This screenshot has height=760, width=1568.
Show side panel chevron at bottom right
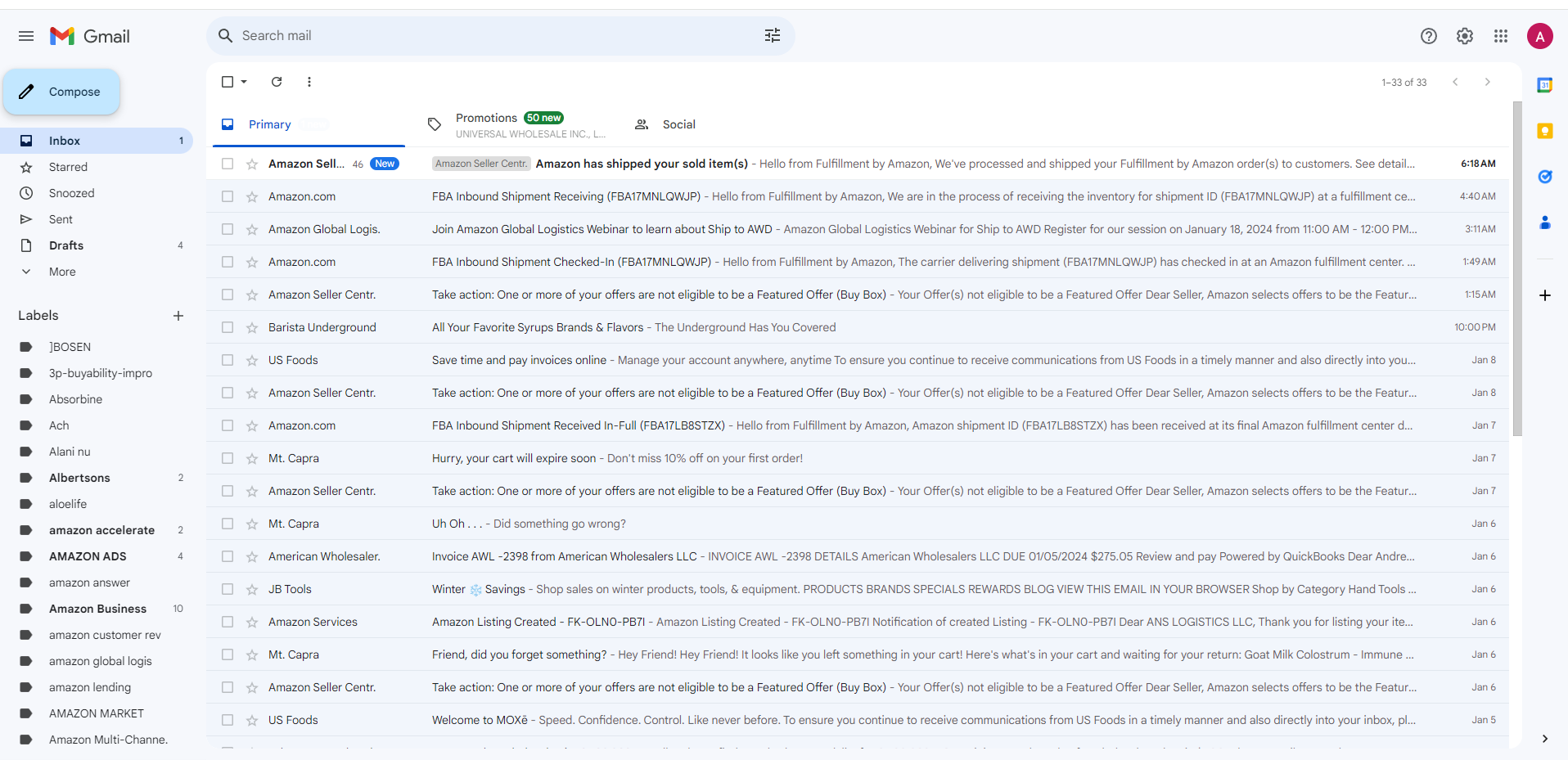click(1545, 739)
